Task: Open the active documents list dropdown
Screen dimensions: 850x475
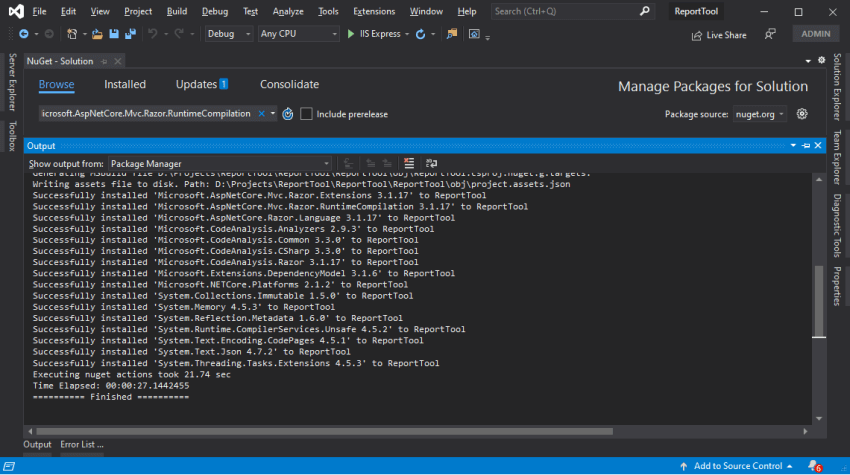Action: (x=808, y=61)
